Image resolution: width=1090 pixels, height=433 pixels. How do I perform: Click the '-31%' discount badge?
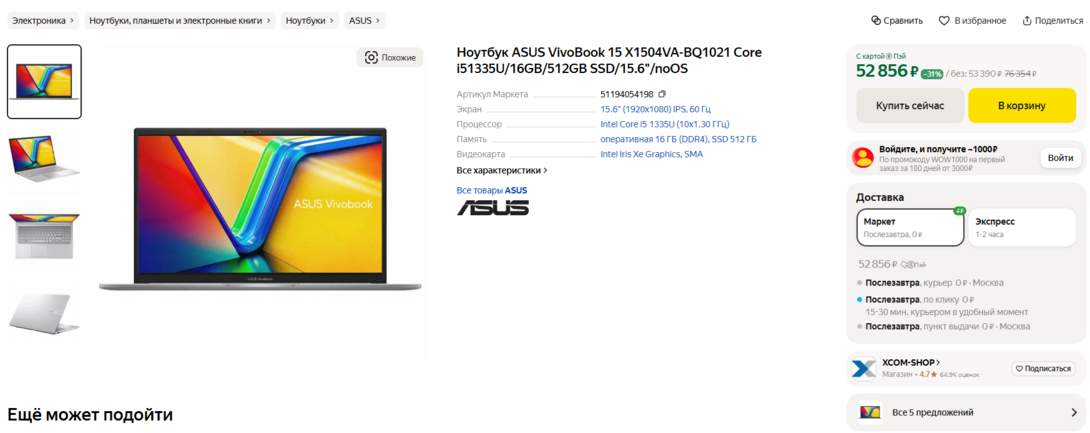pyautogui.click(x=932, y=74)
